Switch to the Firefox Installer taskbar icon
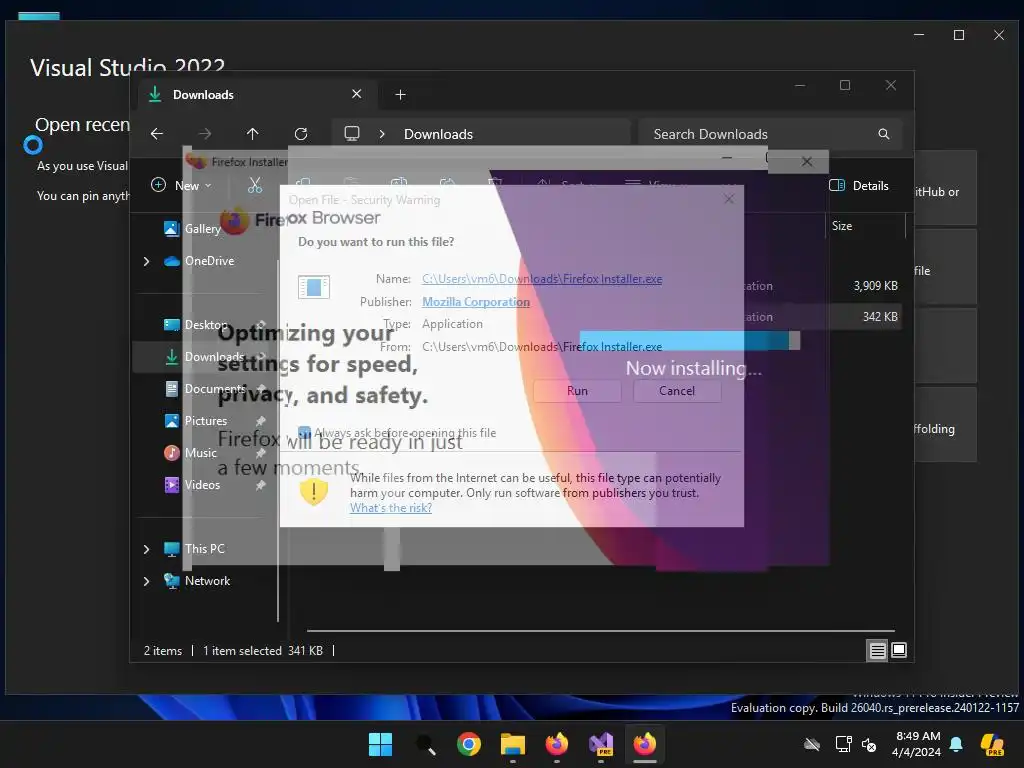Image resolution: width=1024 pixels, height=768 pixels. (645, 744)
